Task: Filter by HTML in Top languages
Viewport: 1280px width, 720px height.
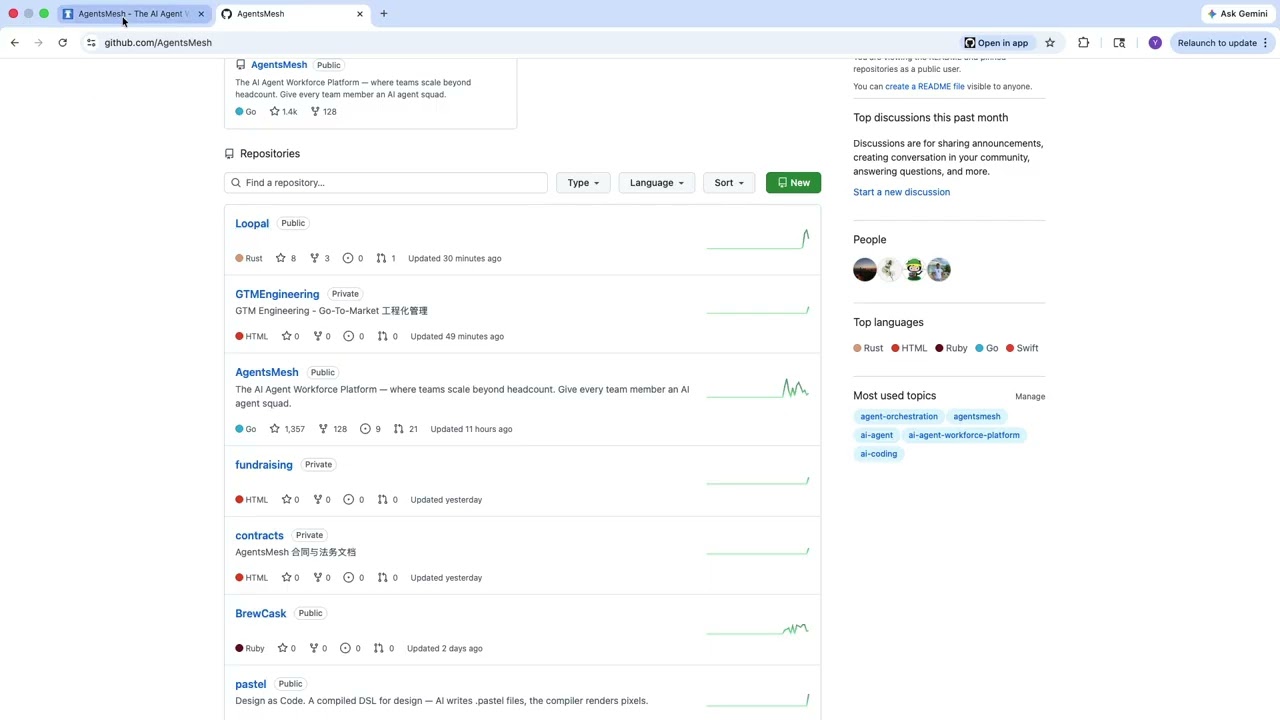Action: tap(909, 349)
